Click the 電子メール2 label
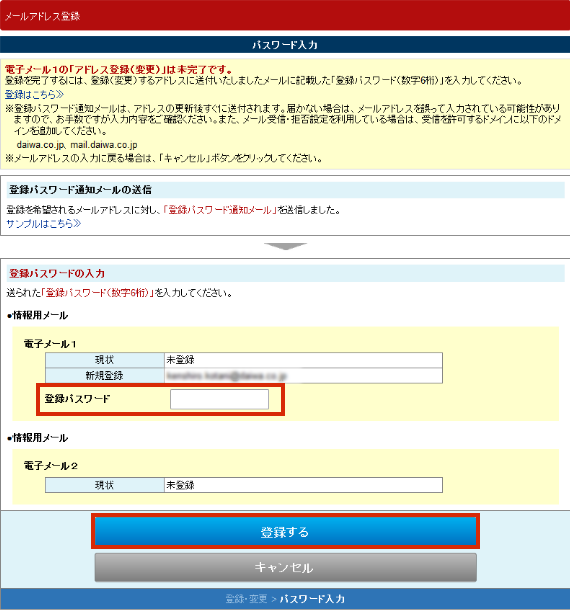The width and height of the screenshot is (570, 610). click(51, 466)
